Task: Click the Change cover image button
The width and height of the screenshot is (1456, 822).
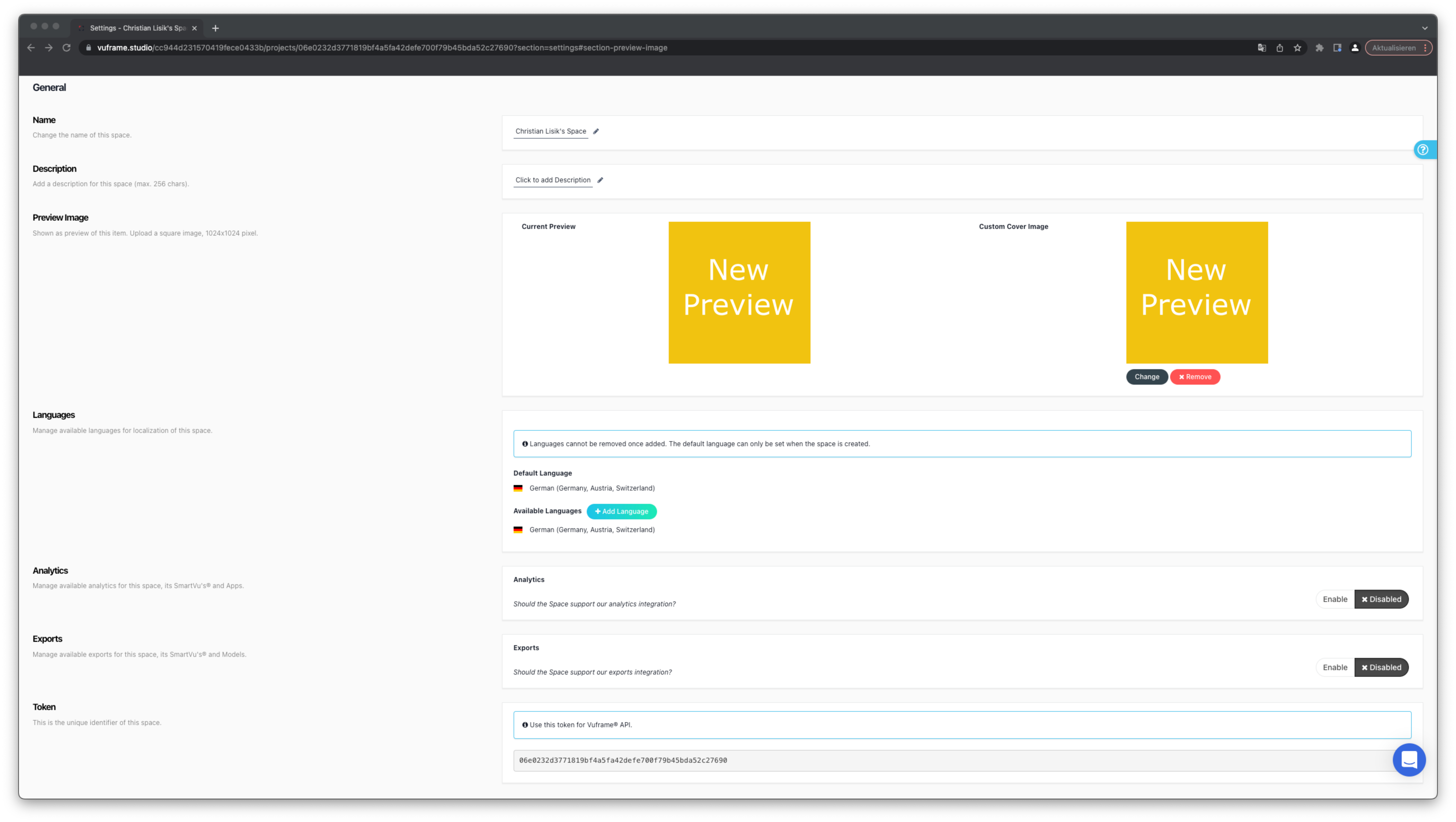Action: point(1147,377)
